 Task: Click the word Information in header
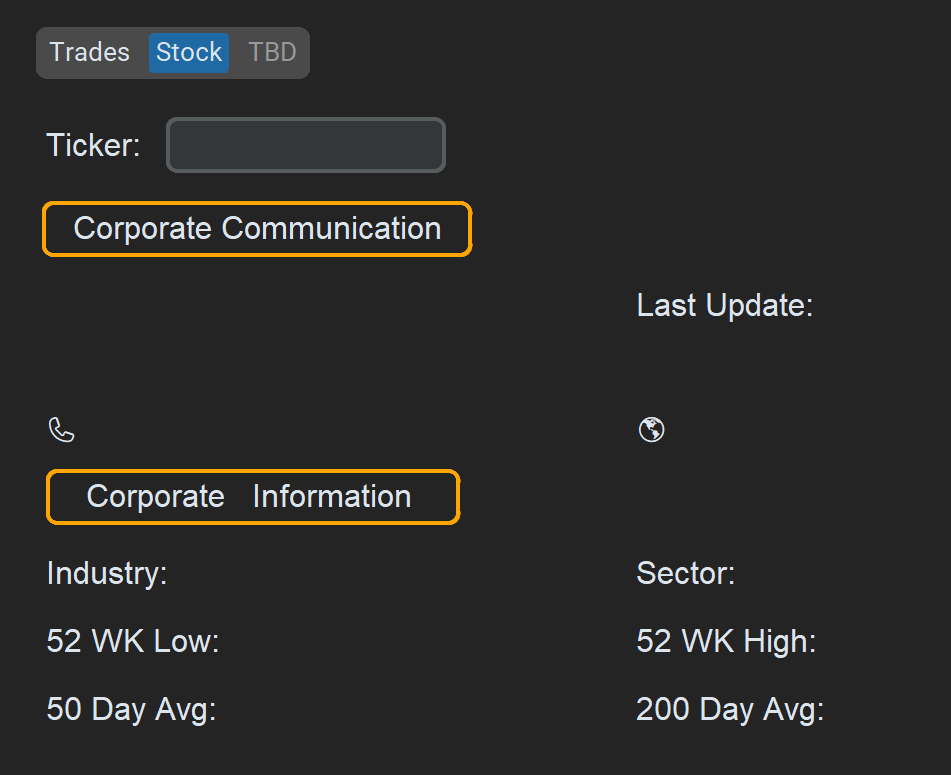click(x=331, y=497)
